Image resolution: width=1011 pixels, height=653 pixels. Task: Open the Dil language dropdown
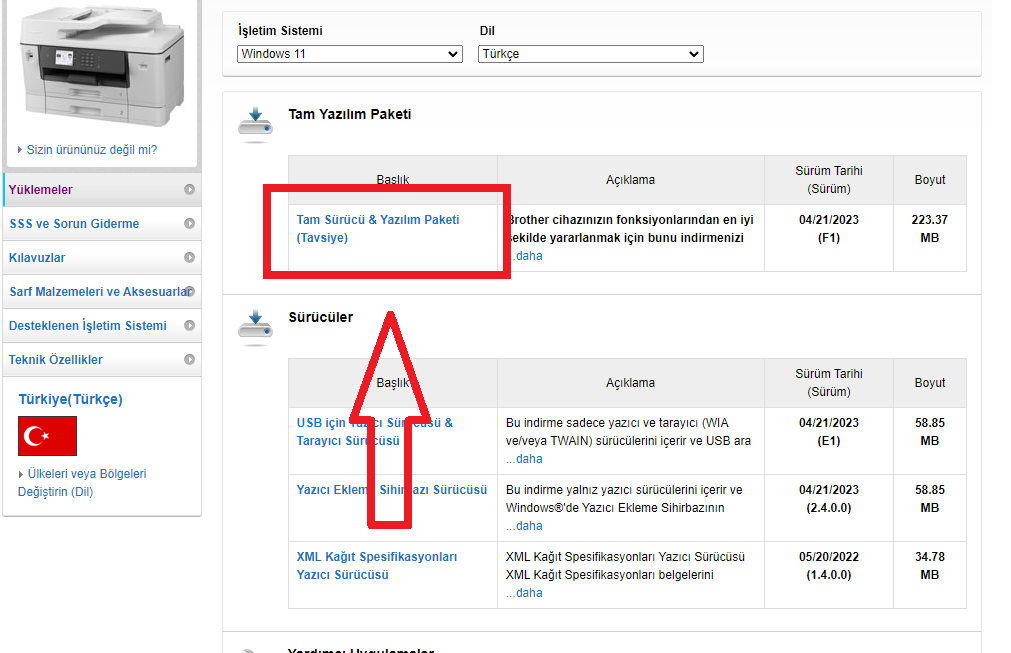[590, 54]
